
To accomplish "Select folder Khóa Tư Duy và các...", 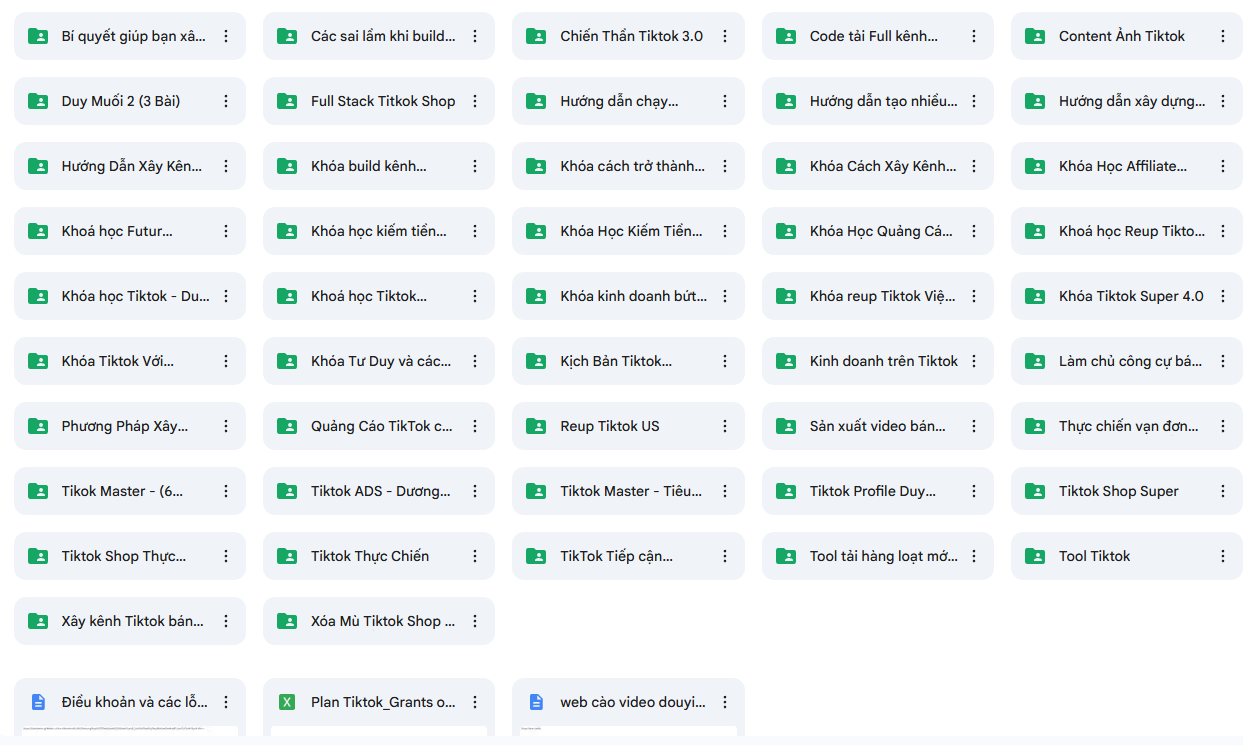I will pos(379,361).
